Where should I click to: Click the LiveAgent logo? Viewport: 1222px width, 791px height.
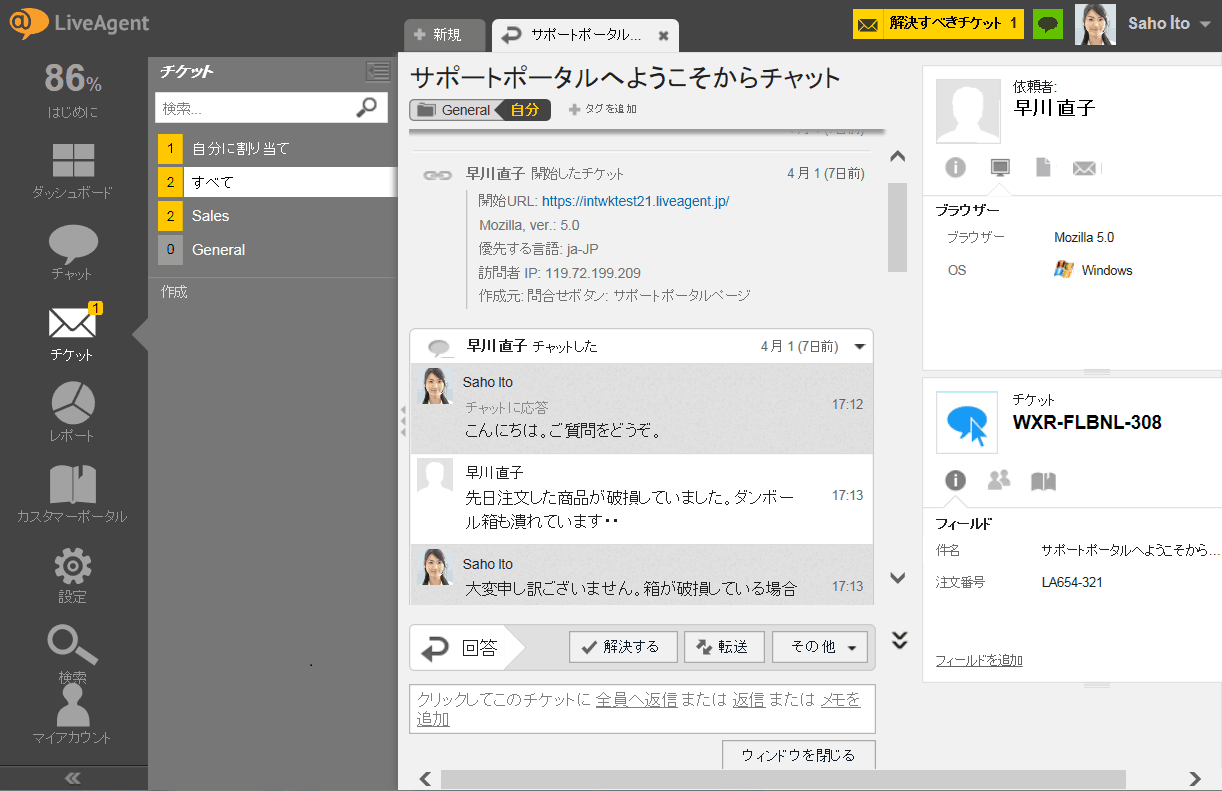point(80,22)
